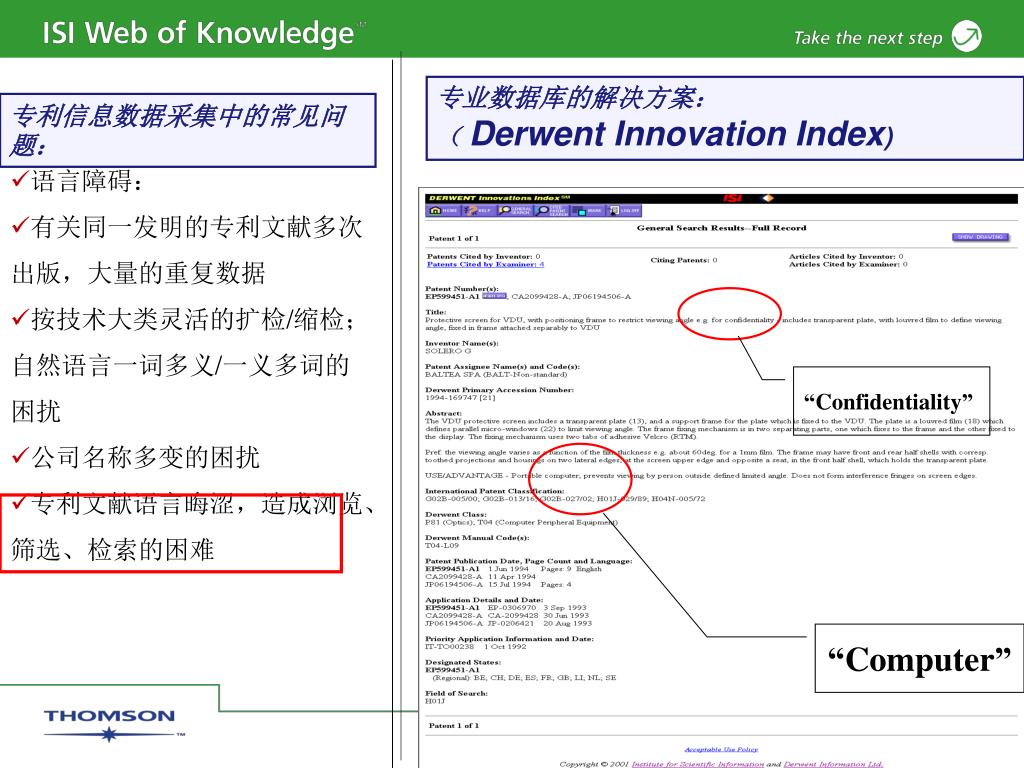Screen dimensions: 1024x768
Task: Click the Application Details EP-0306970 row
Action: 506,607
